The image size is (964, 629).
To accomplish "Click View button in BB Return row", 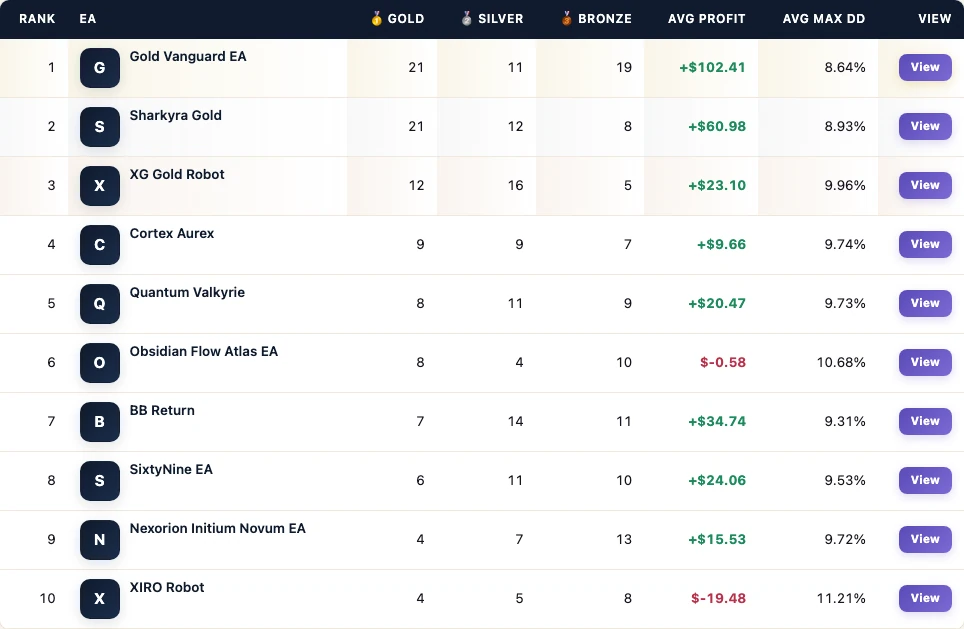I will (925, 421).
